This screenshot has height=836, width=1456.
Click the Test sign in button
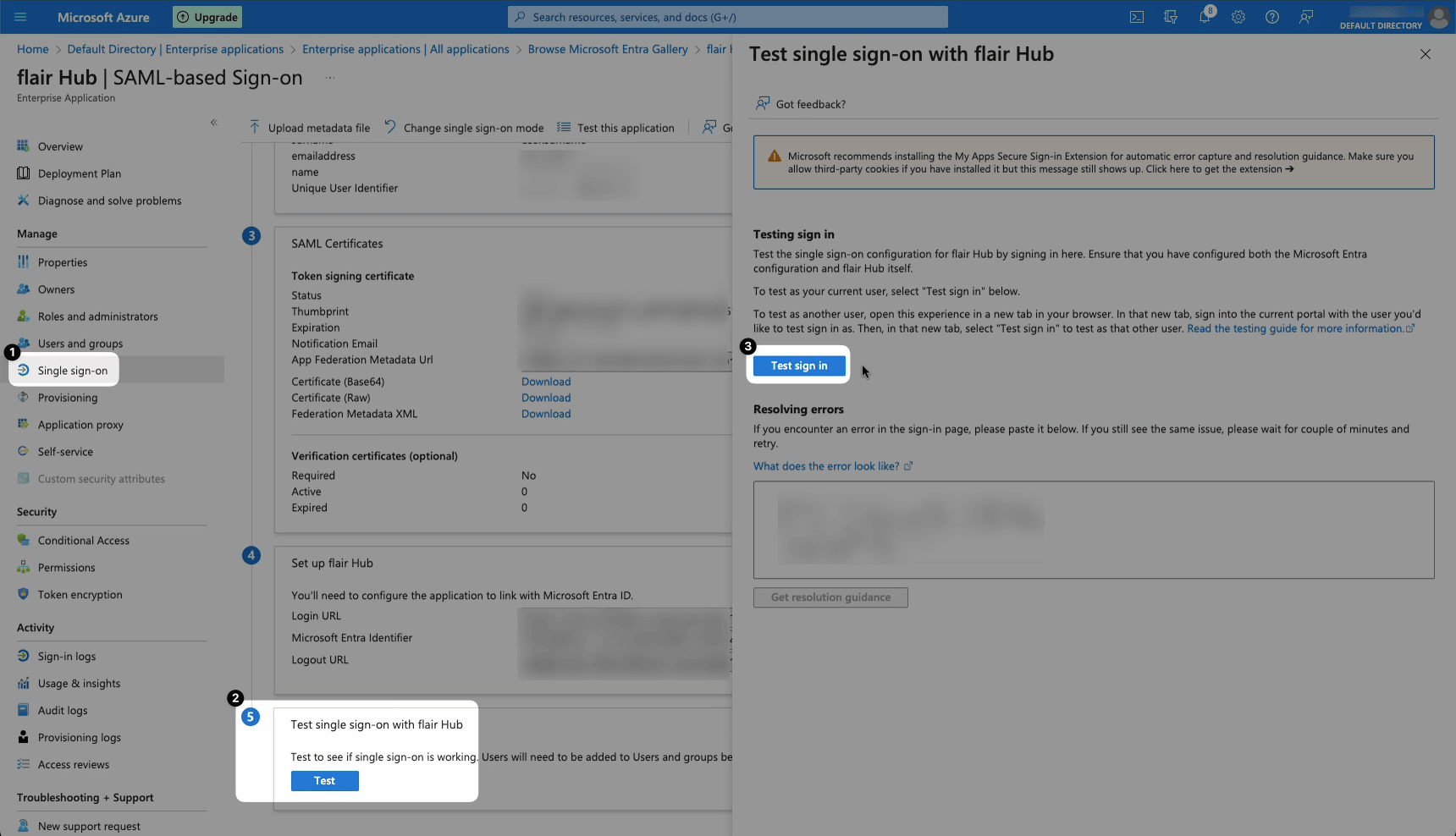point(799,366)
